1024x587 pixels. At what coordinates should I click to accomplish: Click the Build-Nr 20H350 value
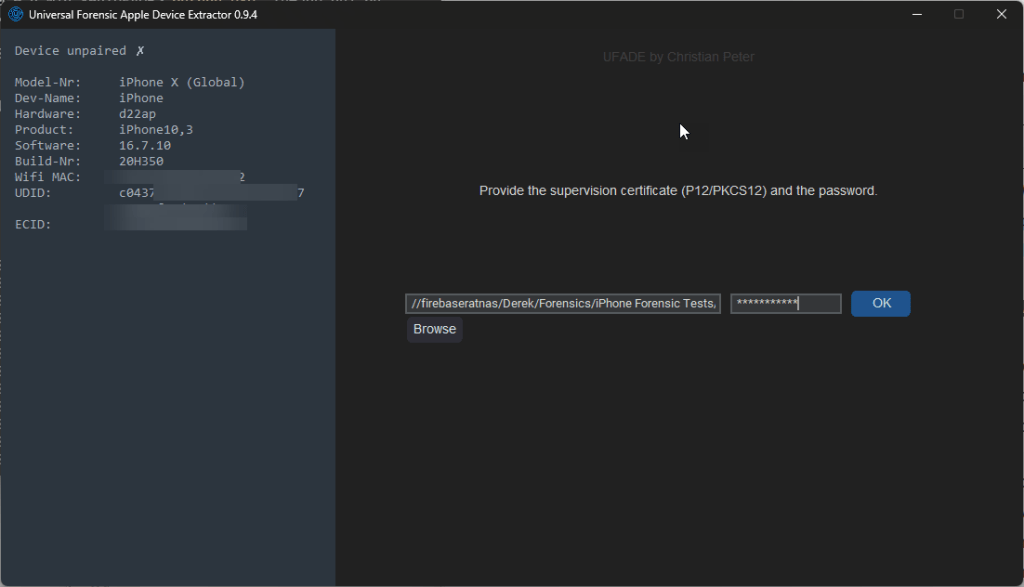coord(141,161)
